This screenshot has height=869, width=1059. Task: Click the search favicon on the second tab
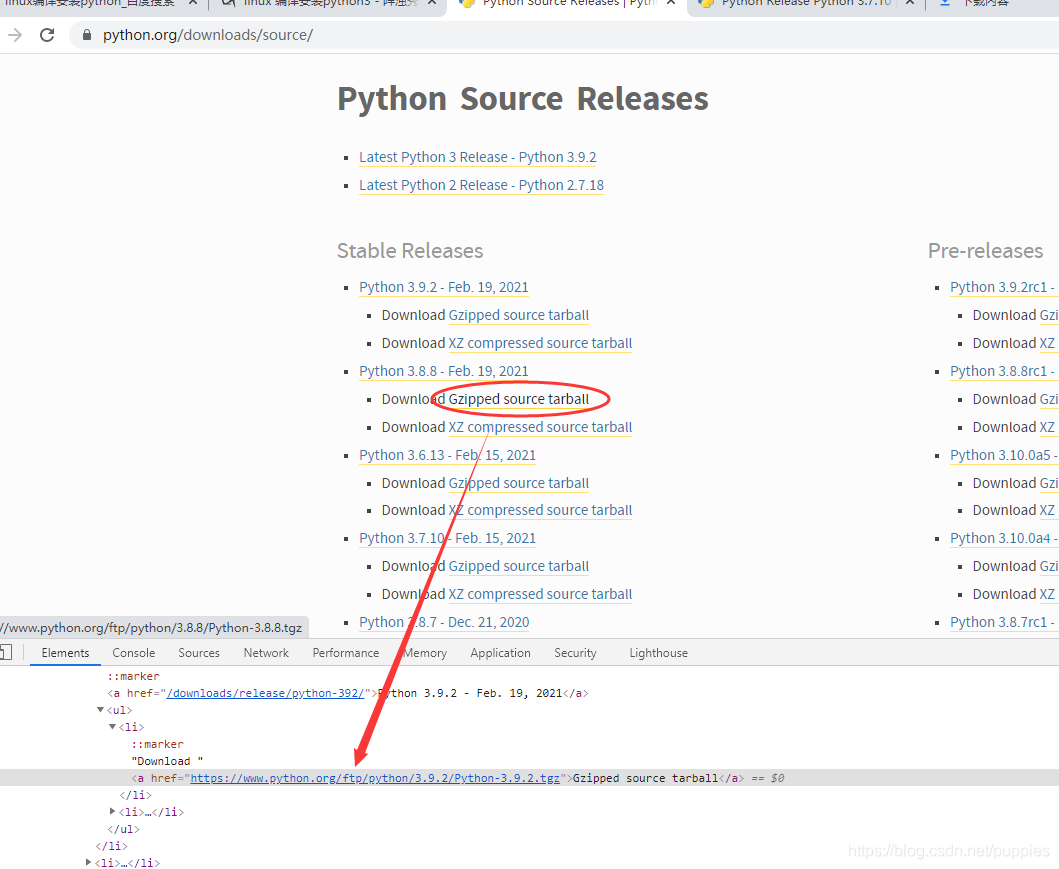(228, 4)
